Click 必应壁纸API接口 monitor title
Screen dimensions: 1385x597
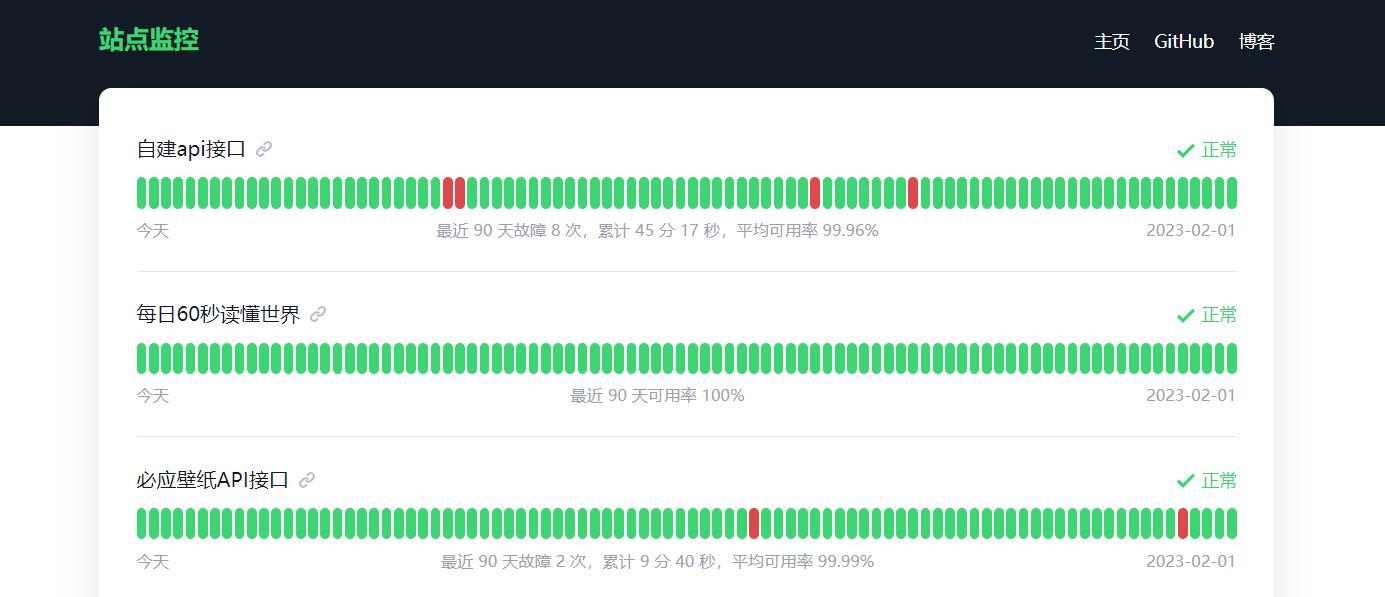(x=212, y=480)
